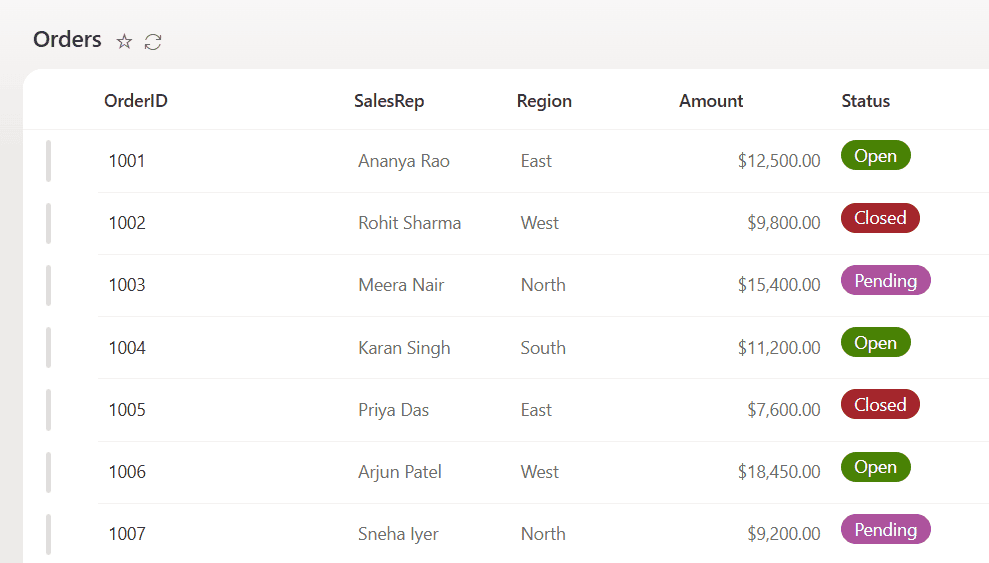This screenshot has height=563, width=989.
Task: Click West region in Arjun Patel row
Action: coord(539,472)
